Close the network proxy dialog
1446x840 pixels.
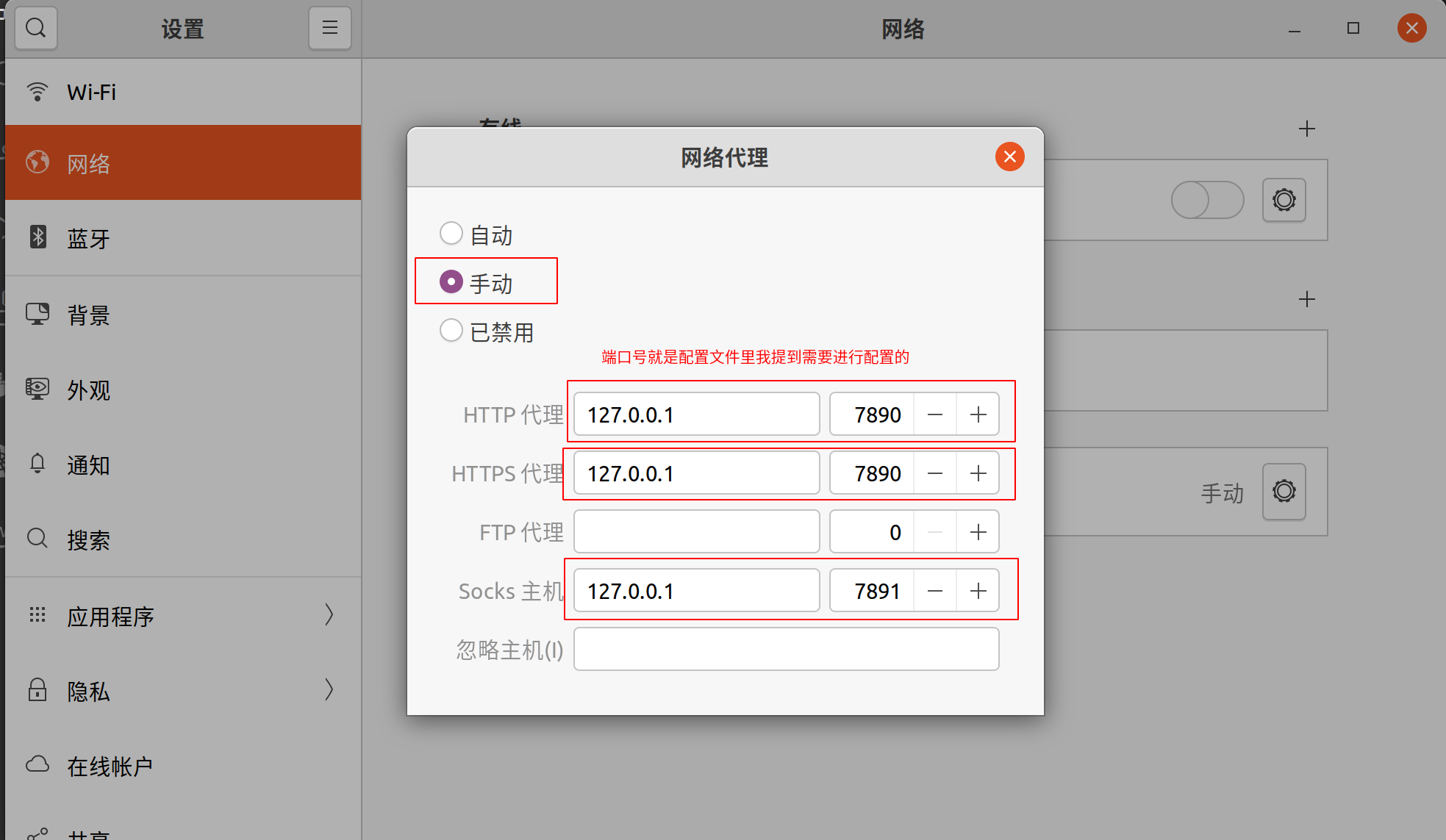click(x=1009, y=157)
